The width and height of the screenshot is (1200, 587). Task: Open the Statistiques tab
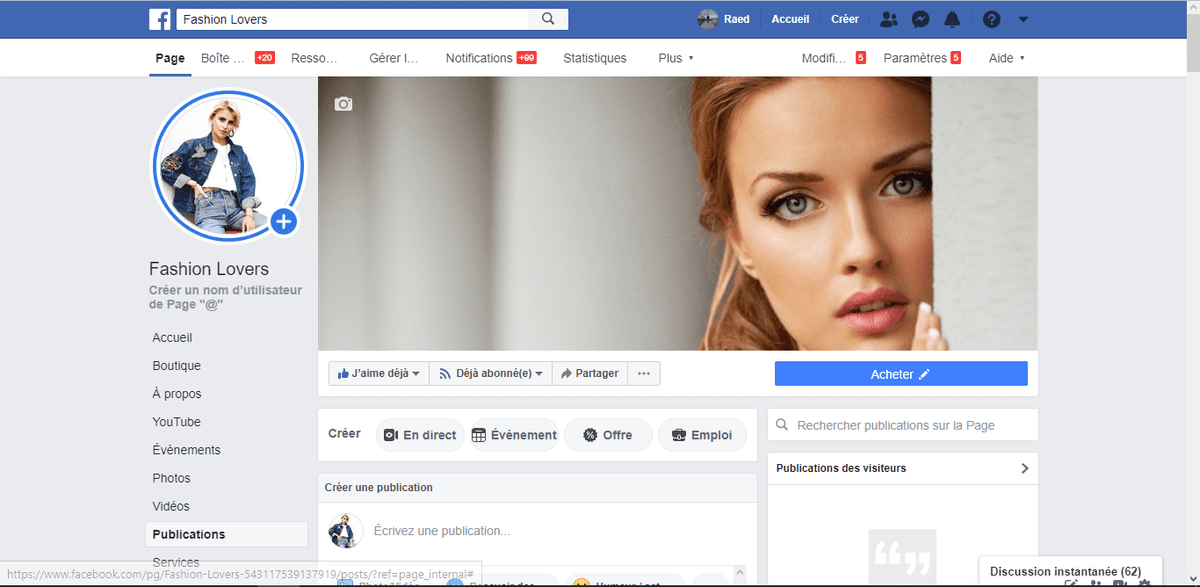[594, 58]
